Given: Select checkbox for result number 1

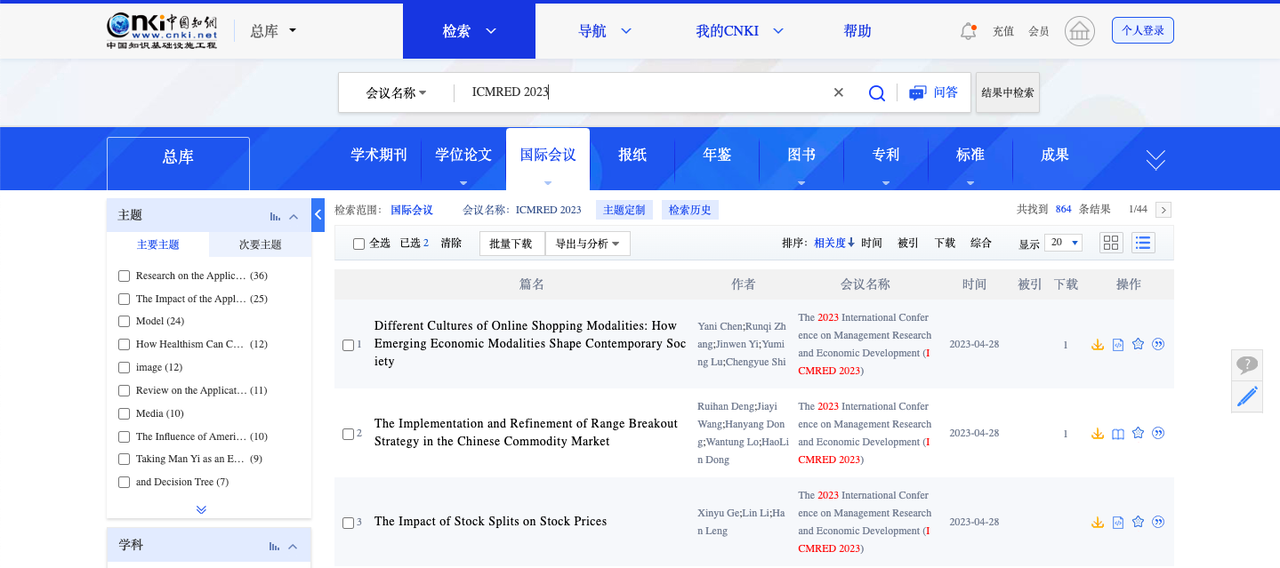Looking at the screenshot, I should coord(348,345).
